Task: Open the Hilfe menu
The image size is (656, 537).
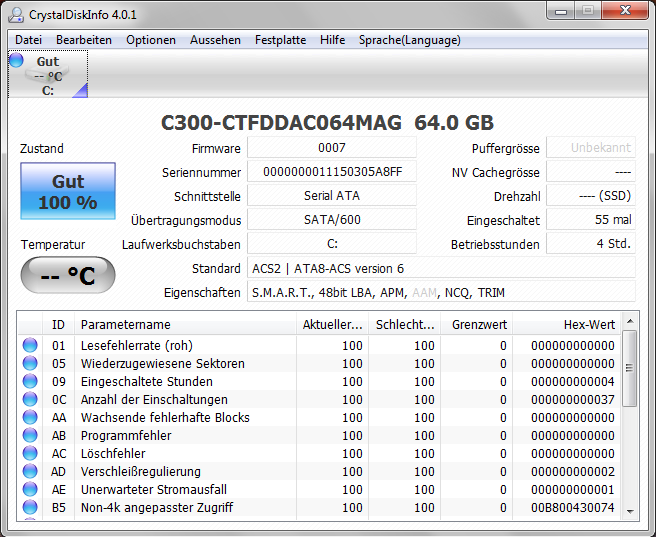Action: [x=333, y=40]
